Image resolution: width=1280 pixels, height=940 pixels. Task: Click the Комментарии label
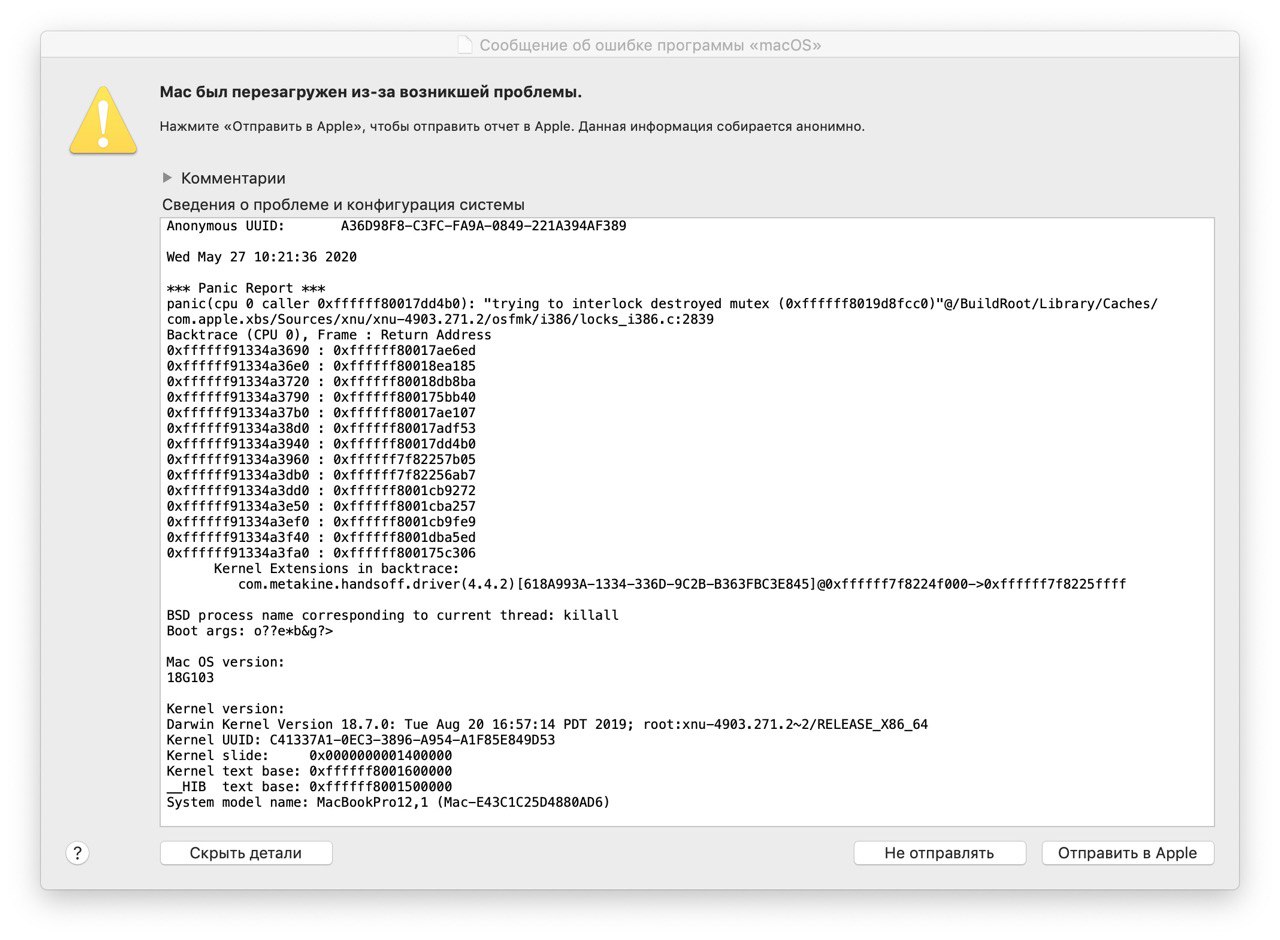(233, 178)
